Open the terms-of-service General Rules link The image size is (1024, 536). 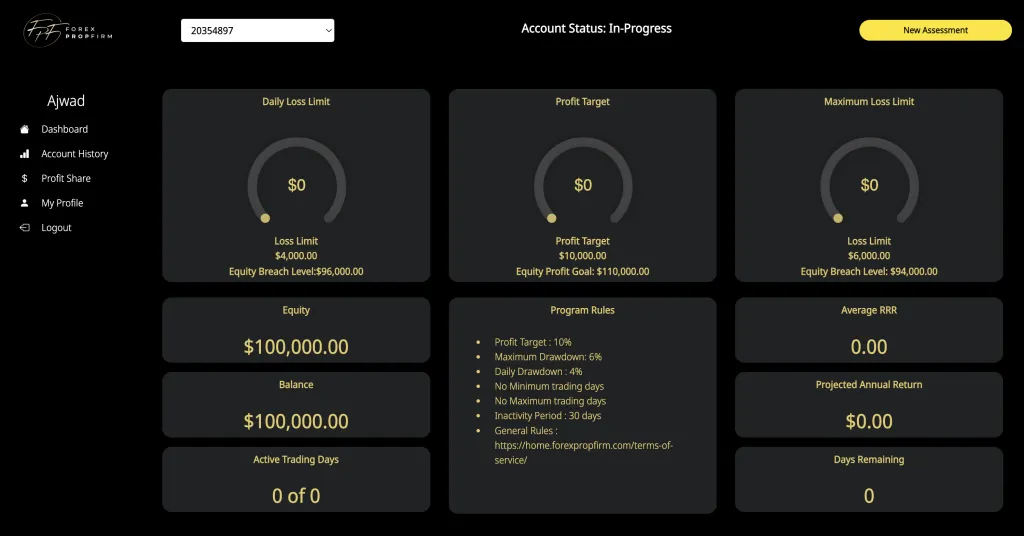click(583, 452)
